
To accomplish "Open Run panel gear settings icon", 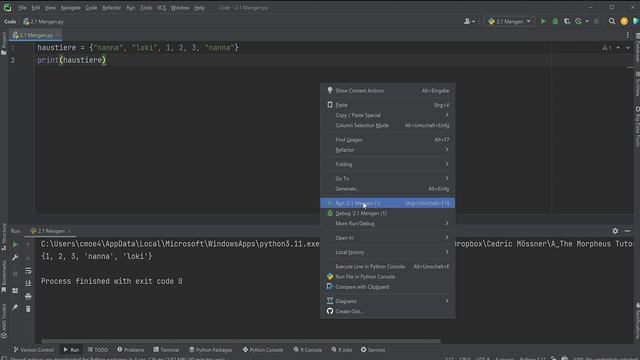I will (615, 231).
